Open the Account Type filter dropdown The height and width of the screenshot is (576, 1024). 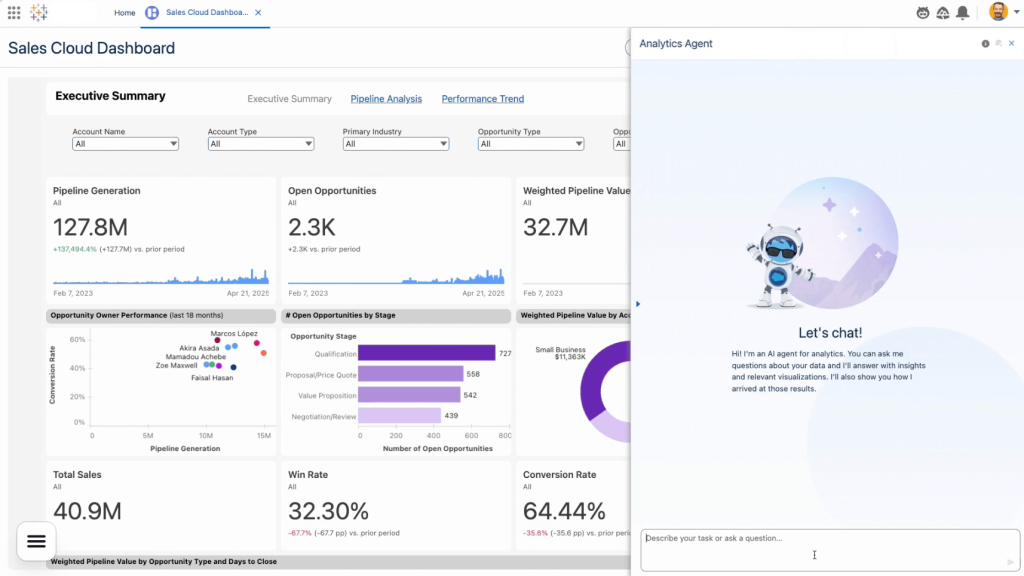[x=260, y=143]
